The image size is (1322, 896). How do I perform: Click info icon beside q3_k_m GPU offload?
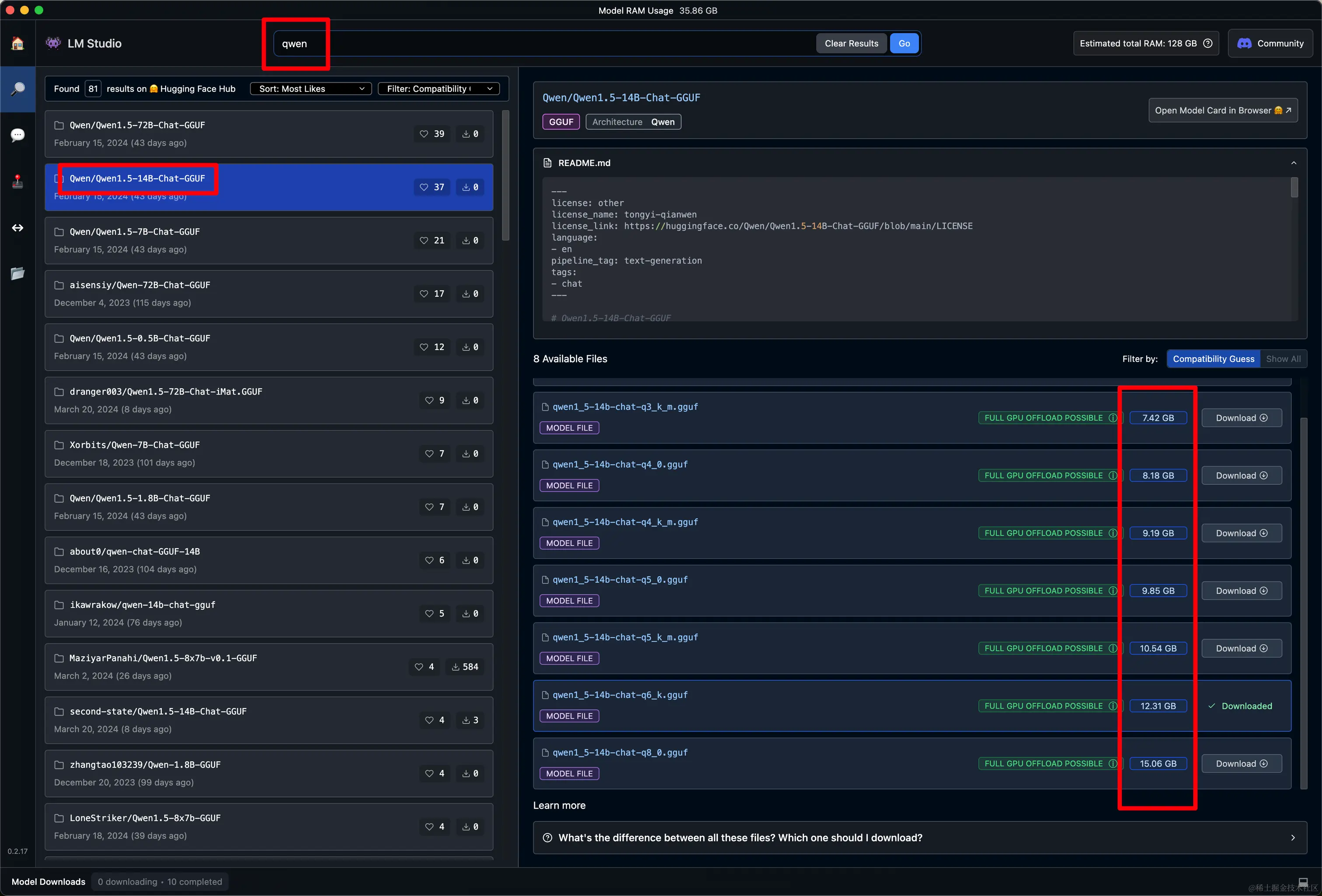(1113, 417)
